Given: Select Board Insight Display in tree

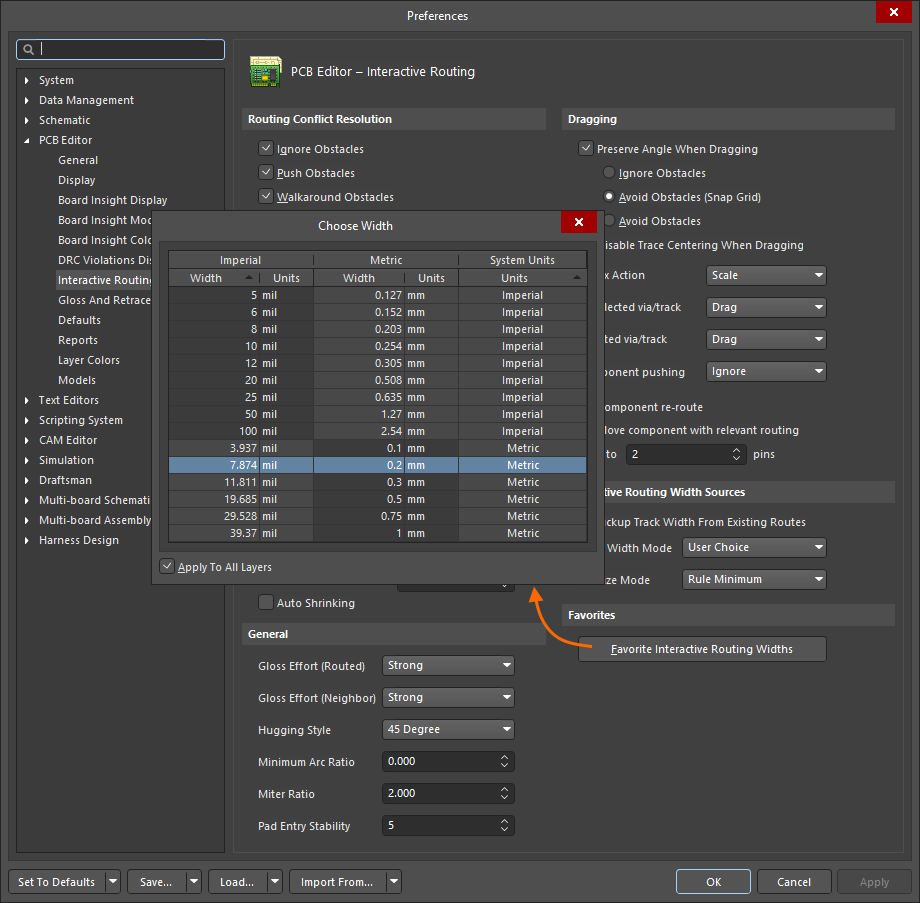Looking at the screenshot, I should tap(112, 200).
